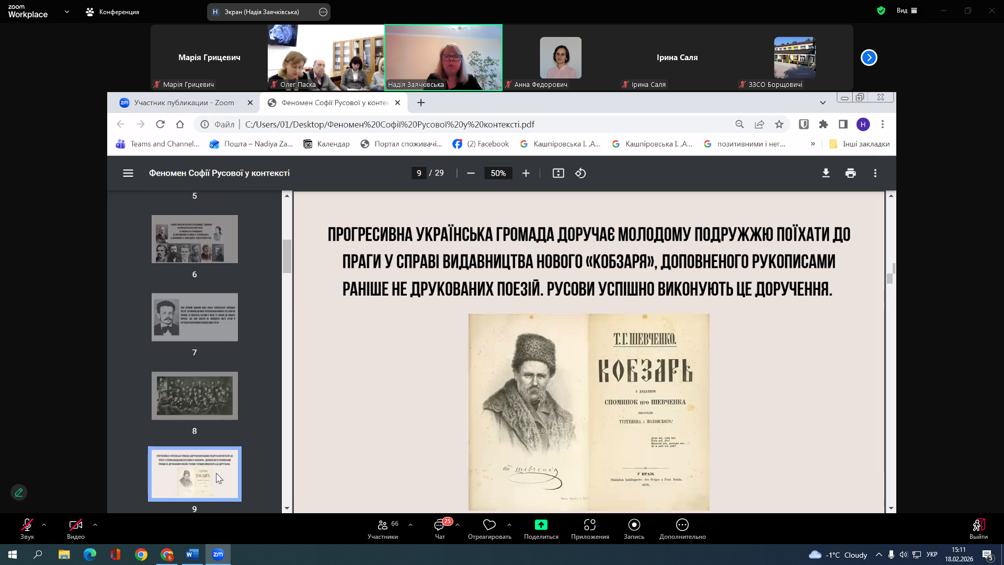Image resolution: width=1004 pixels, height=565 pixels.
Task: Print the PDF using printer icon
Action: 850,173
